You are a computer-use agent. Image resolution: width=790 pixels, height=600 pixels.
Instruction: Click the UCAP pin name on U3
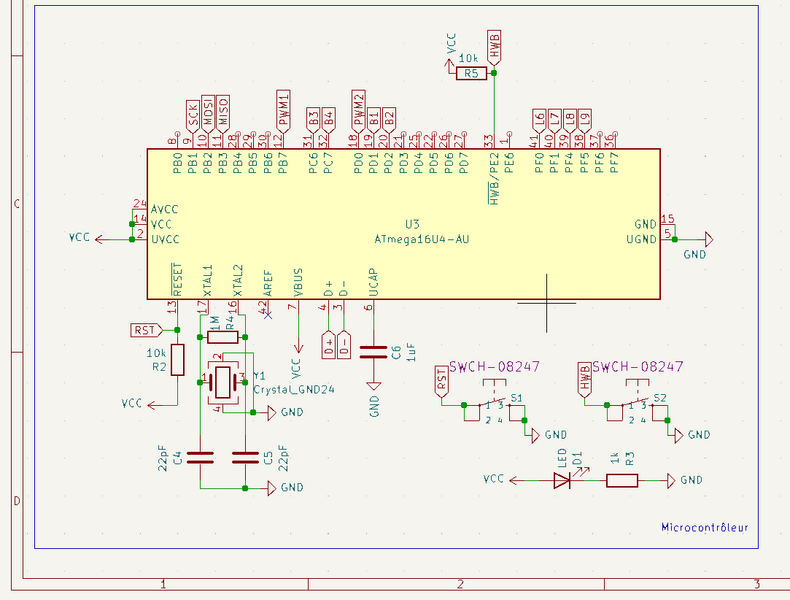(x=373, y=282)
